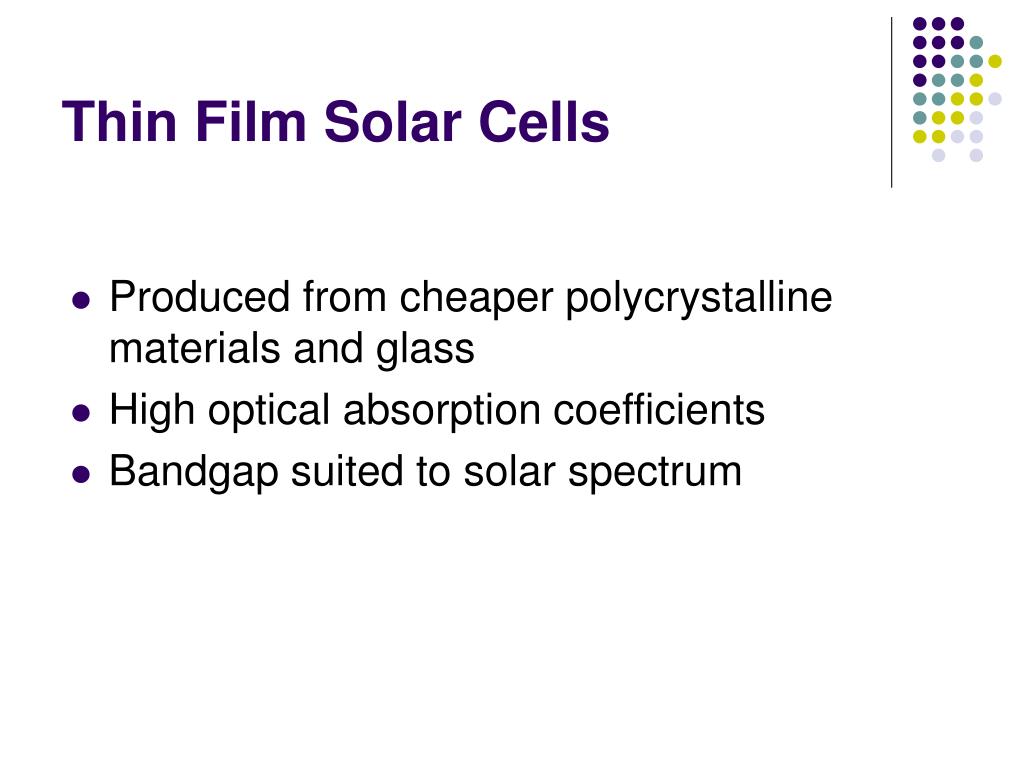This screenshot has height=768, width=1024.
Task: Click the bullet beside High optical absorption
Action: tap(81, 413)
